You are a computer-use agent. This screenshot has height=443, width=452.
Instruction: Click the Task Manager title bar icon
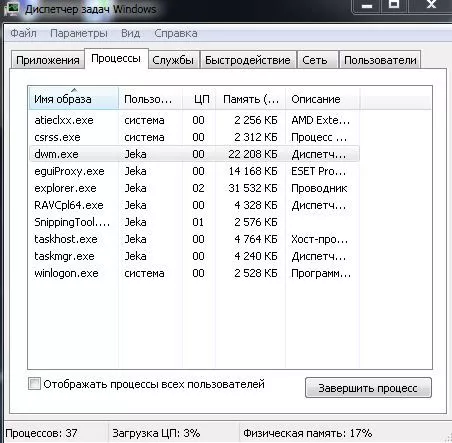tap(11, 8)
